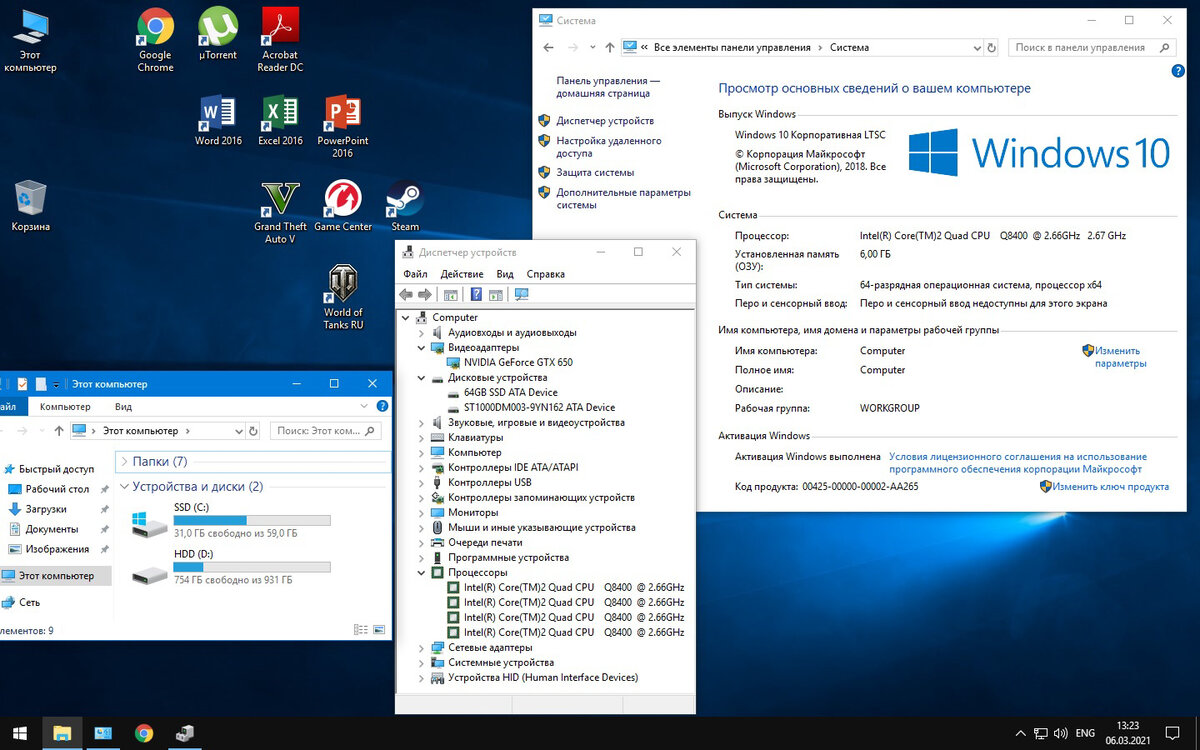1200x750 pixels.
Task: Expand Мониторы node in Device Manager
Action: coord(421,513)
